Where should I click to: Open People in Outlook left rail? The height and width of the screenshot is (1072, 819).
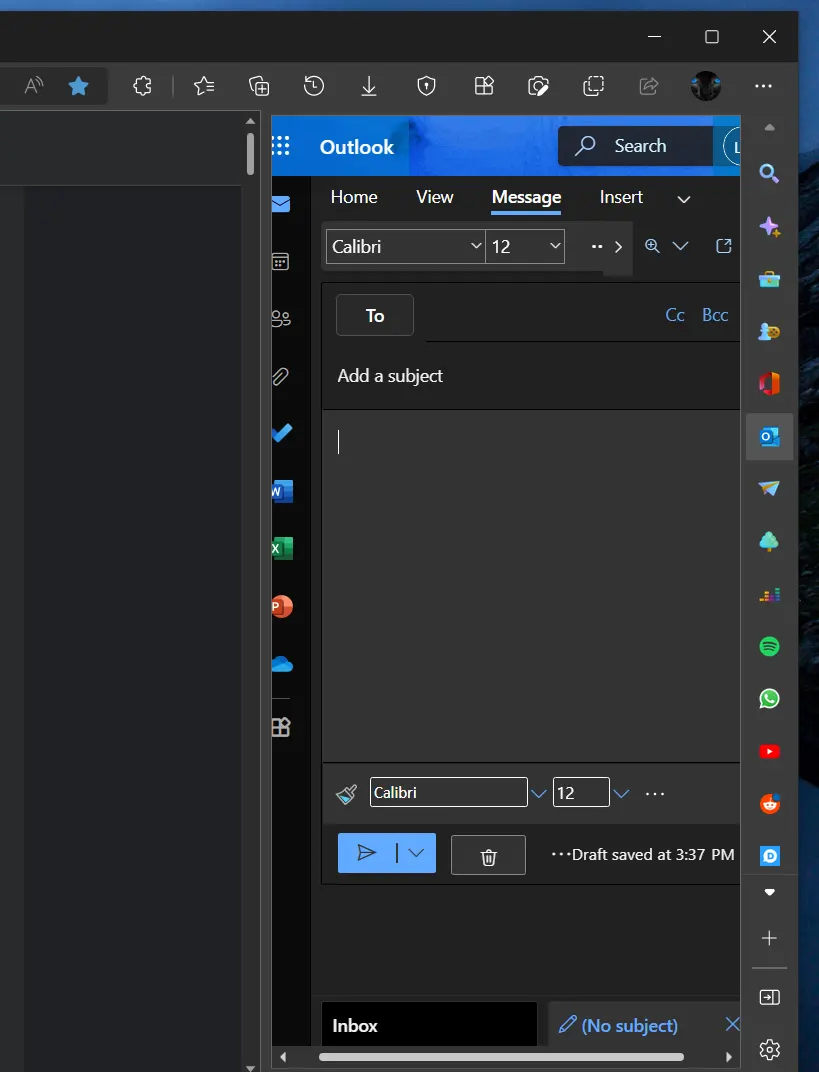tap(281, 319)
